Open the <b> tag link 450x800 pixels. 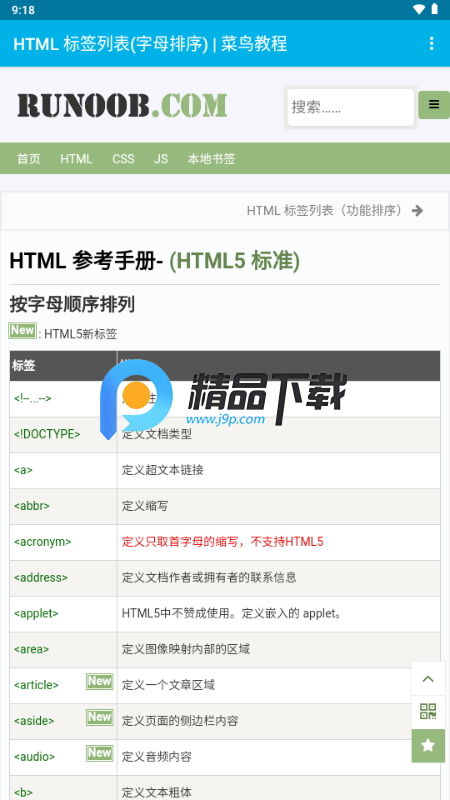[x=23, y=792]
